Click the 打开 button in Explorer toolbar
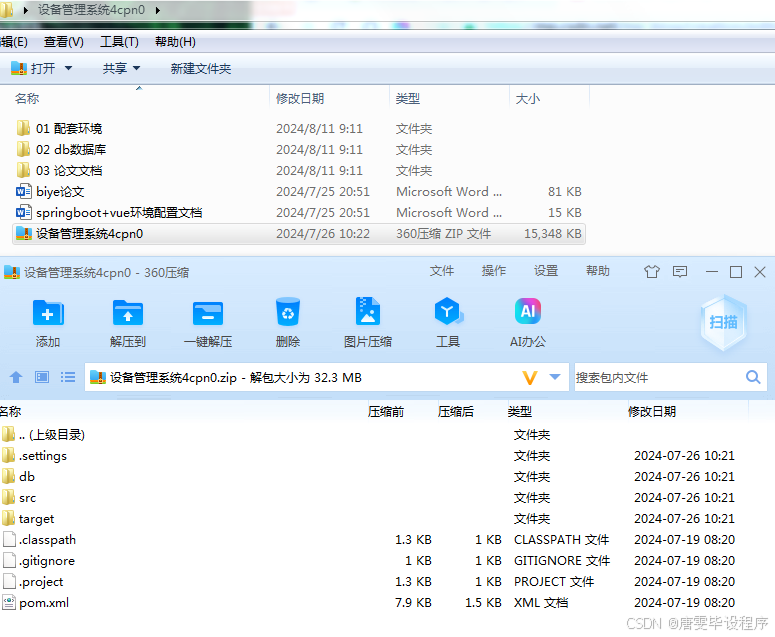The image size is (775, 637). point(34,68)
